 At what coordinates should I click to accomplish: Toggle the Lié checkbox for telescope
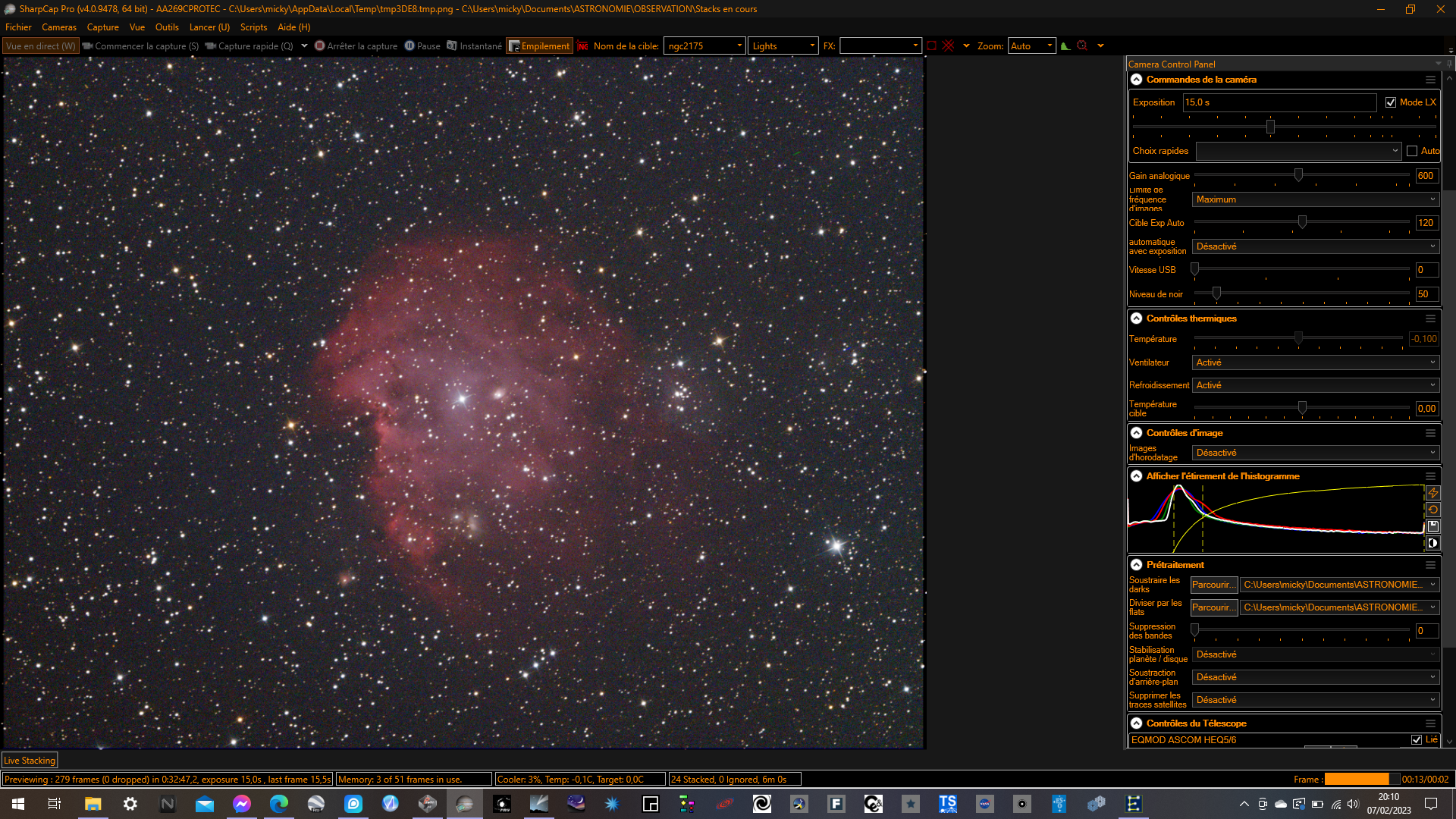point(1417,739)
